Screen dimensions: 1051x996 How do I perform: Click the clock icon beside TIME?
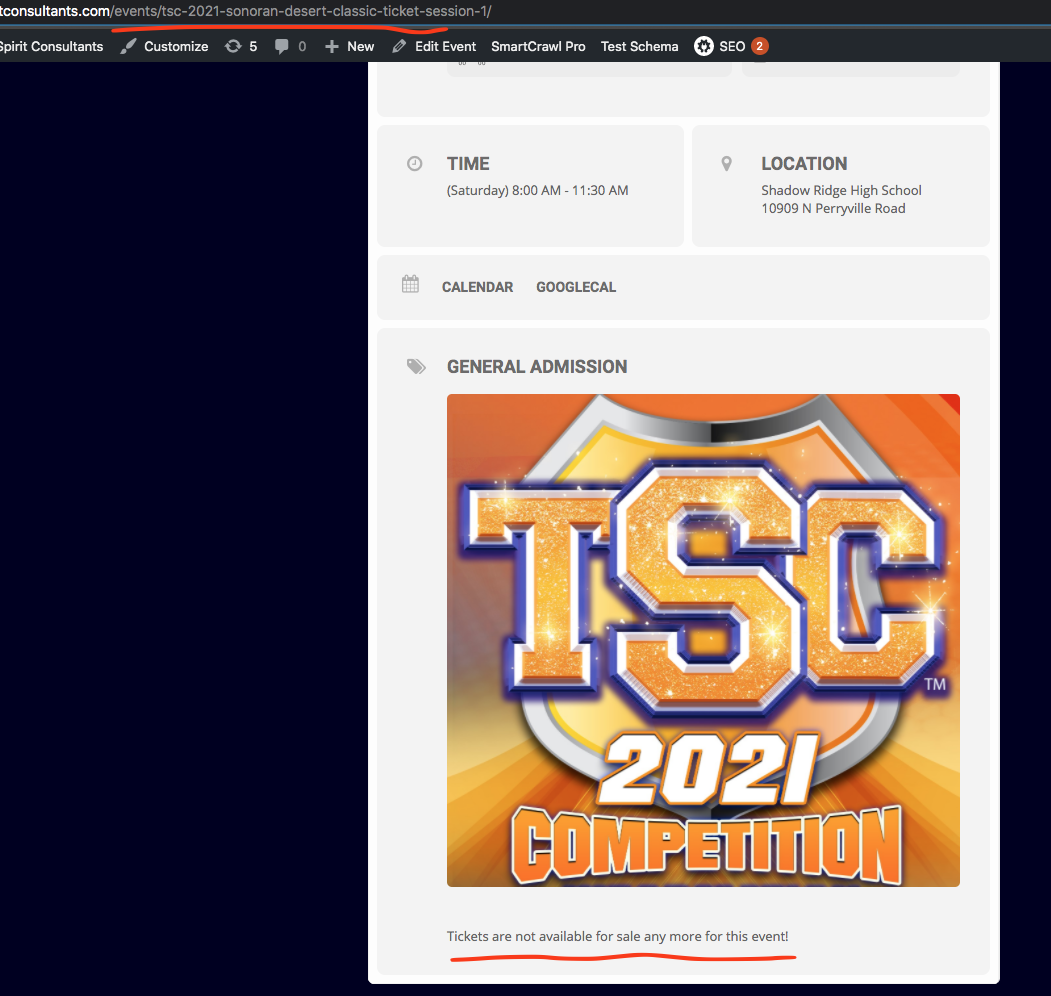[414, 164]
